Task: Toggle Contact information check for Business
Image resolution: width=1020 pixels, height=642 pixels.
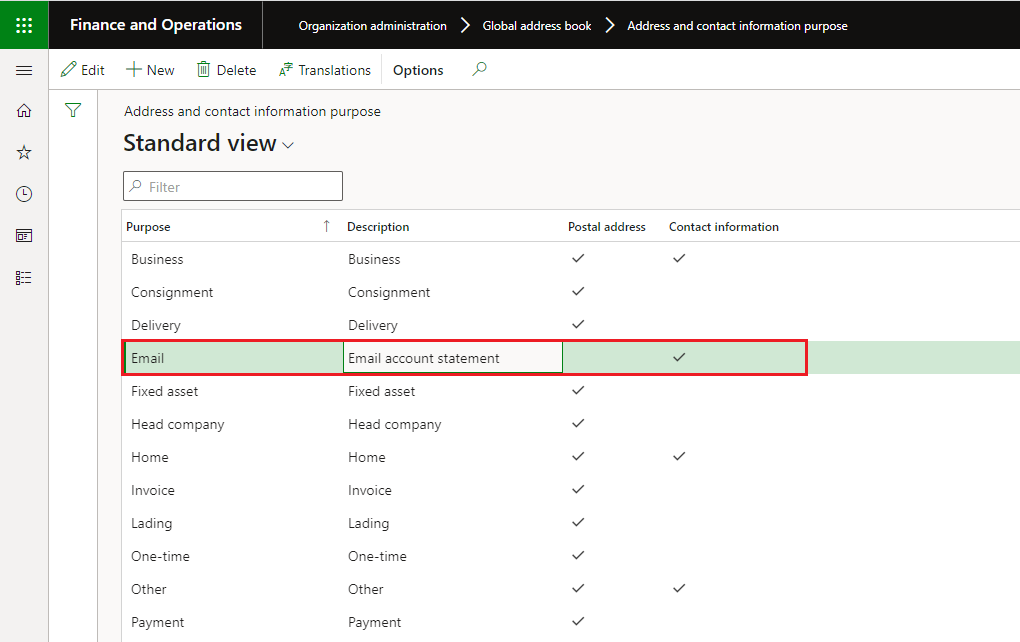Action: coord(679,258)
